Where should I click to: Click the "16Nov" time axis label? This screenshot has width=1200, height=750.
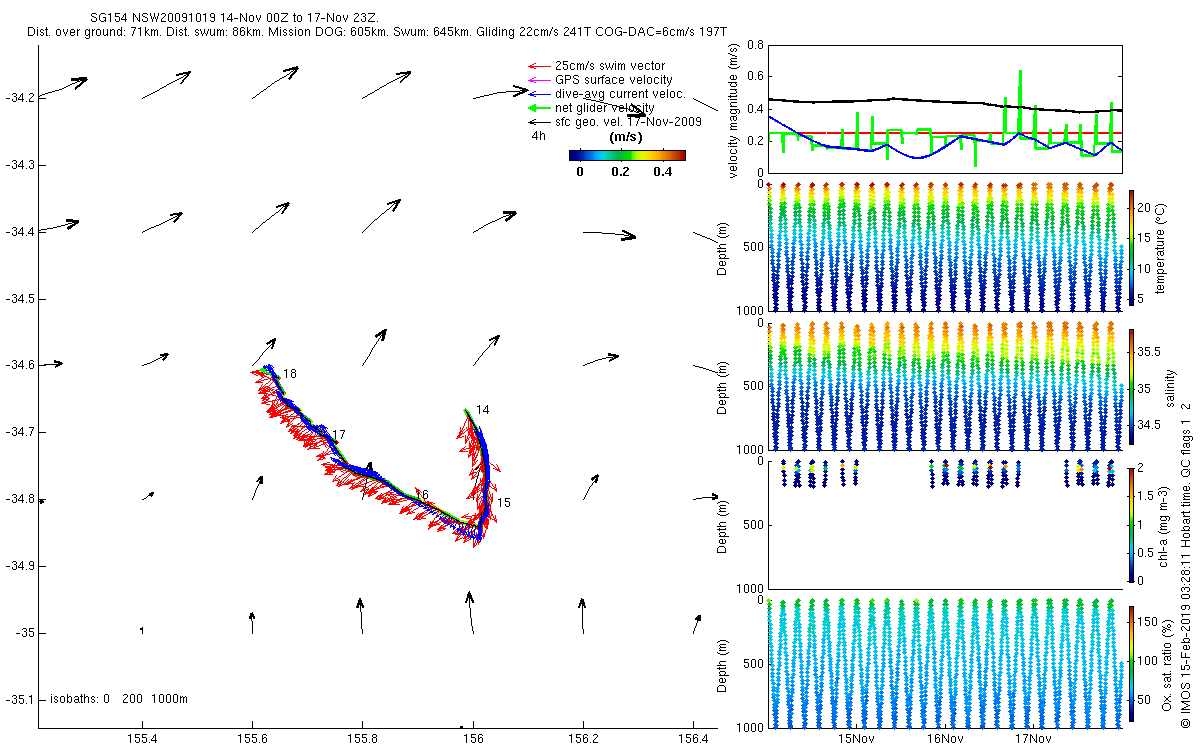[945, 738]
